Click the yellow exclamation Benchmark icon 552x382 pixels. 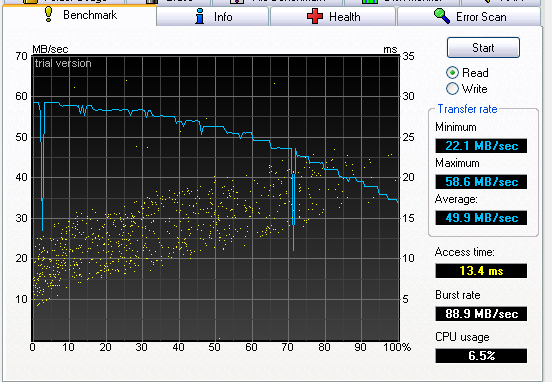(49, 14)
